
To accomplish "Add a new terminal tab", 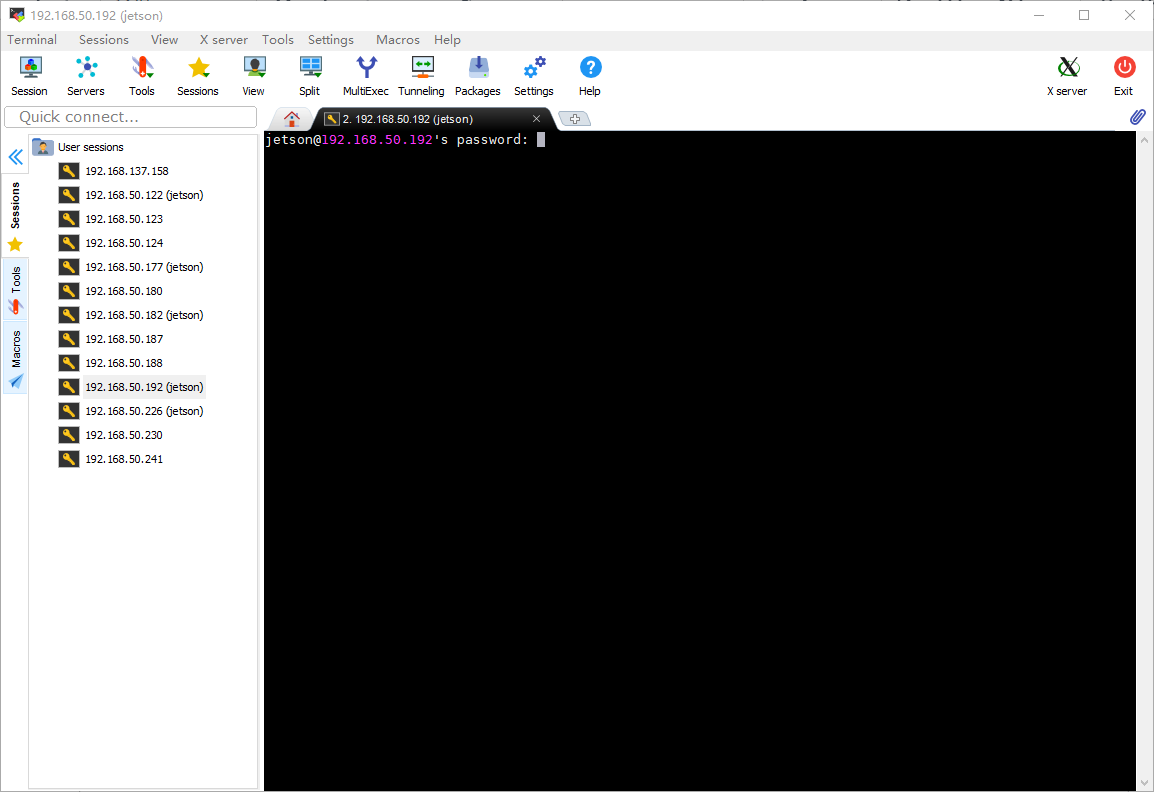I will (575, 119).
